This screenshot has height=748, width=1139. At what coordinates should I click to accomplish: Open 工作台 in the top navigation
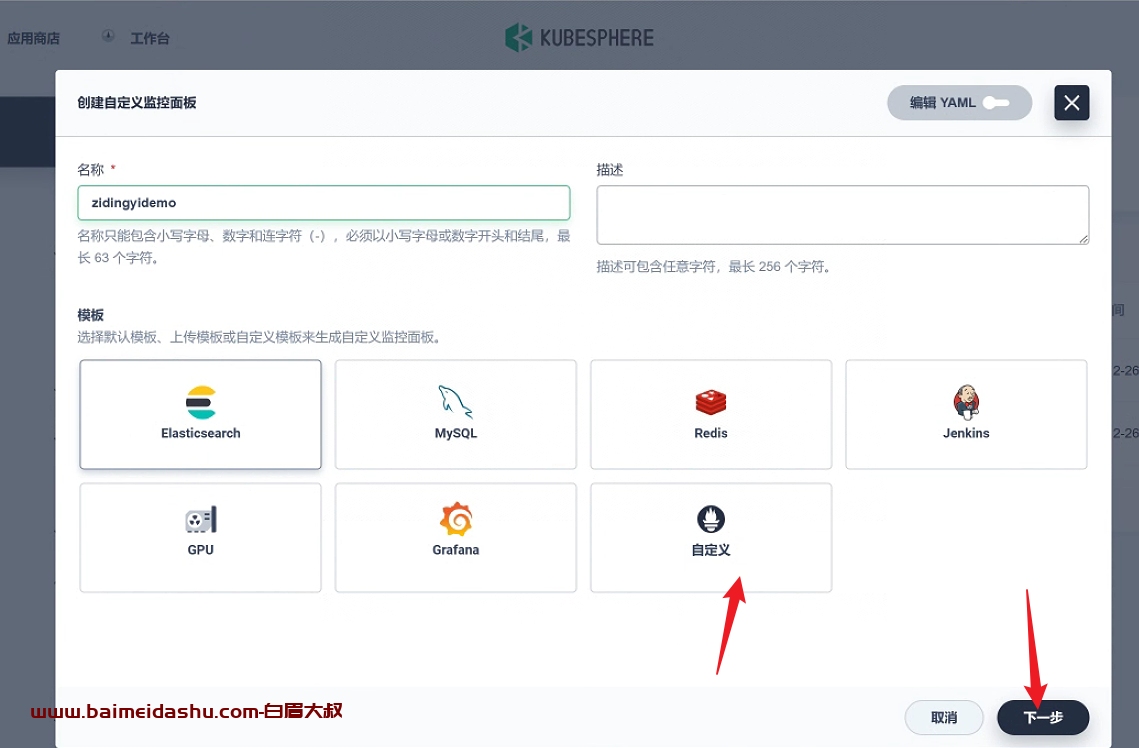point(150,38)
